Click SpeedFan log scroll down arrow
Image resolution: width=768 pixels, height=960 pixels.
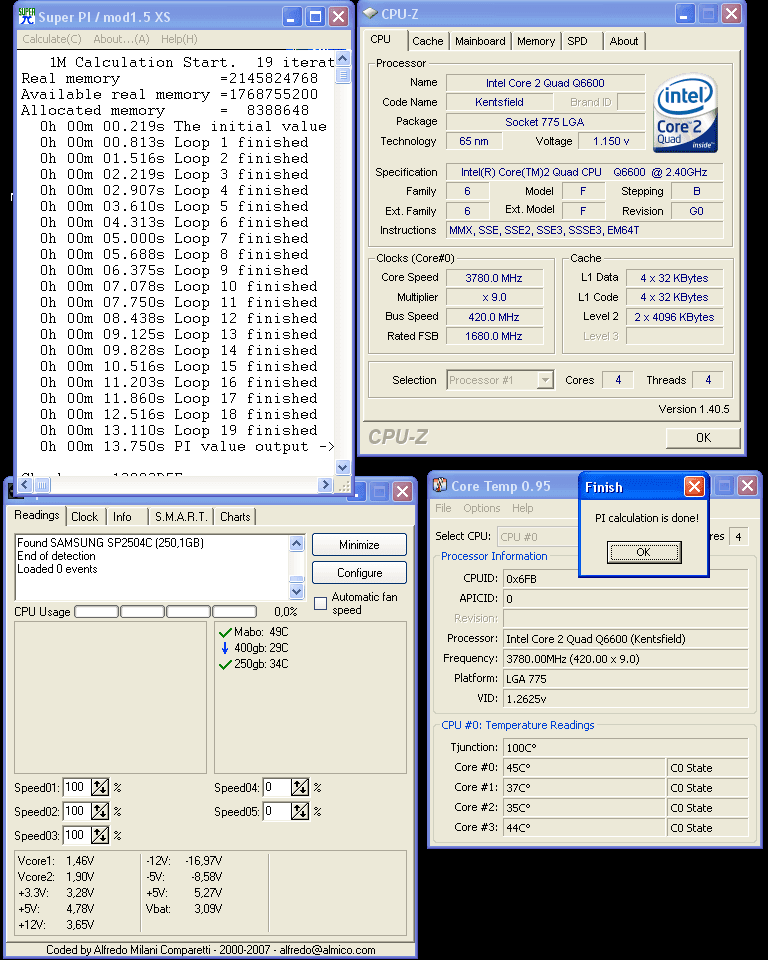[296, 591]
